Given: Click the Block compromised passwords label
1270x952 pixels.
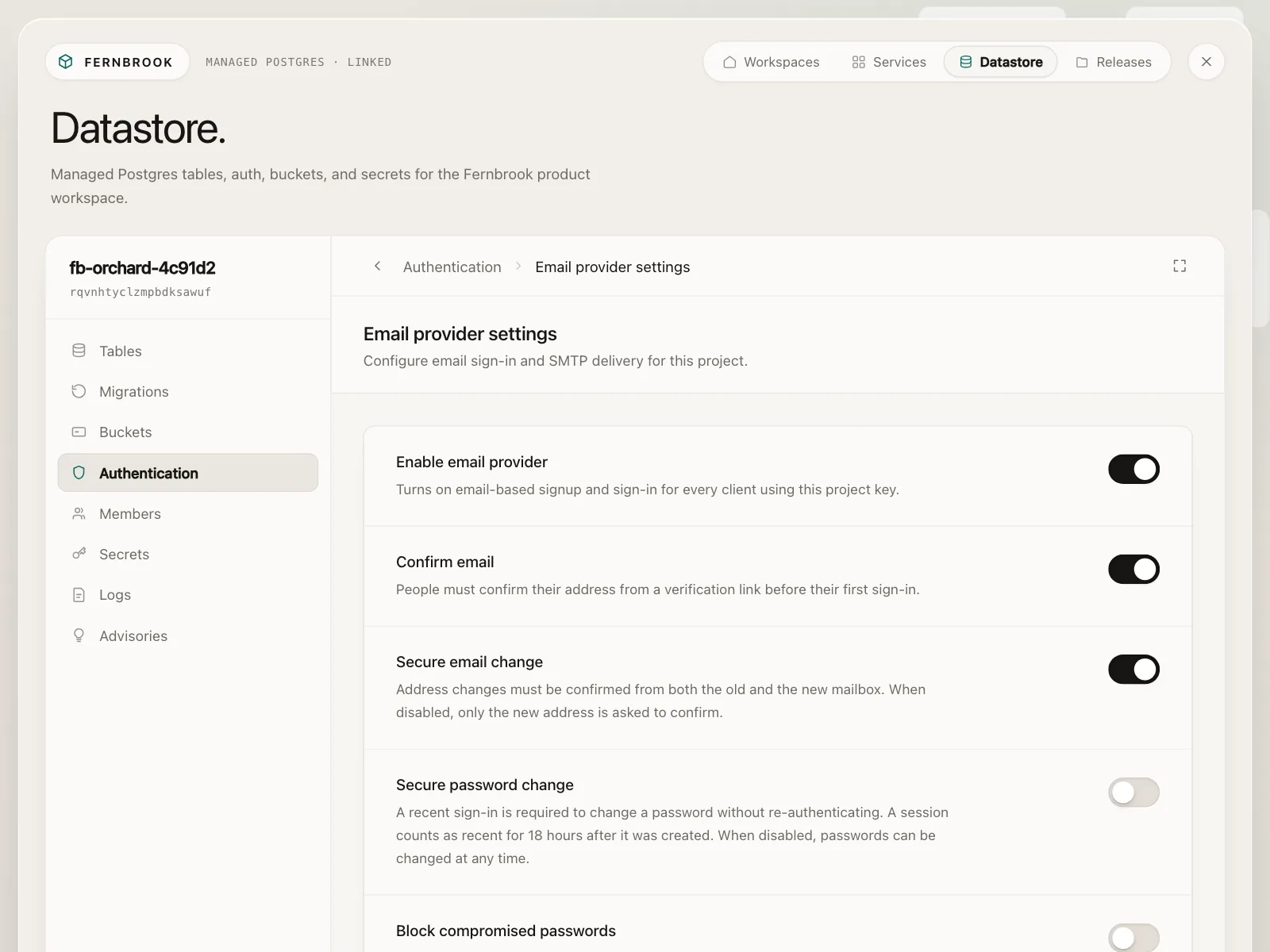Looking at the screenshot, I should 506,931.
